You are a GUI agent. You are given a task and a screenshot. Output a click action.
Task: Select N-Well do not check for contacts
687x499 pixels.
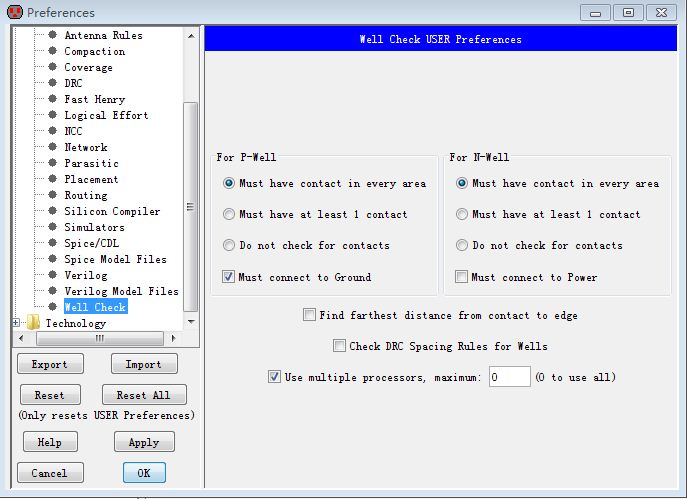(x=462, y=245)
